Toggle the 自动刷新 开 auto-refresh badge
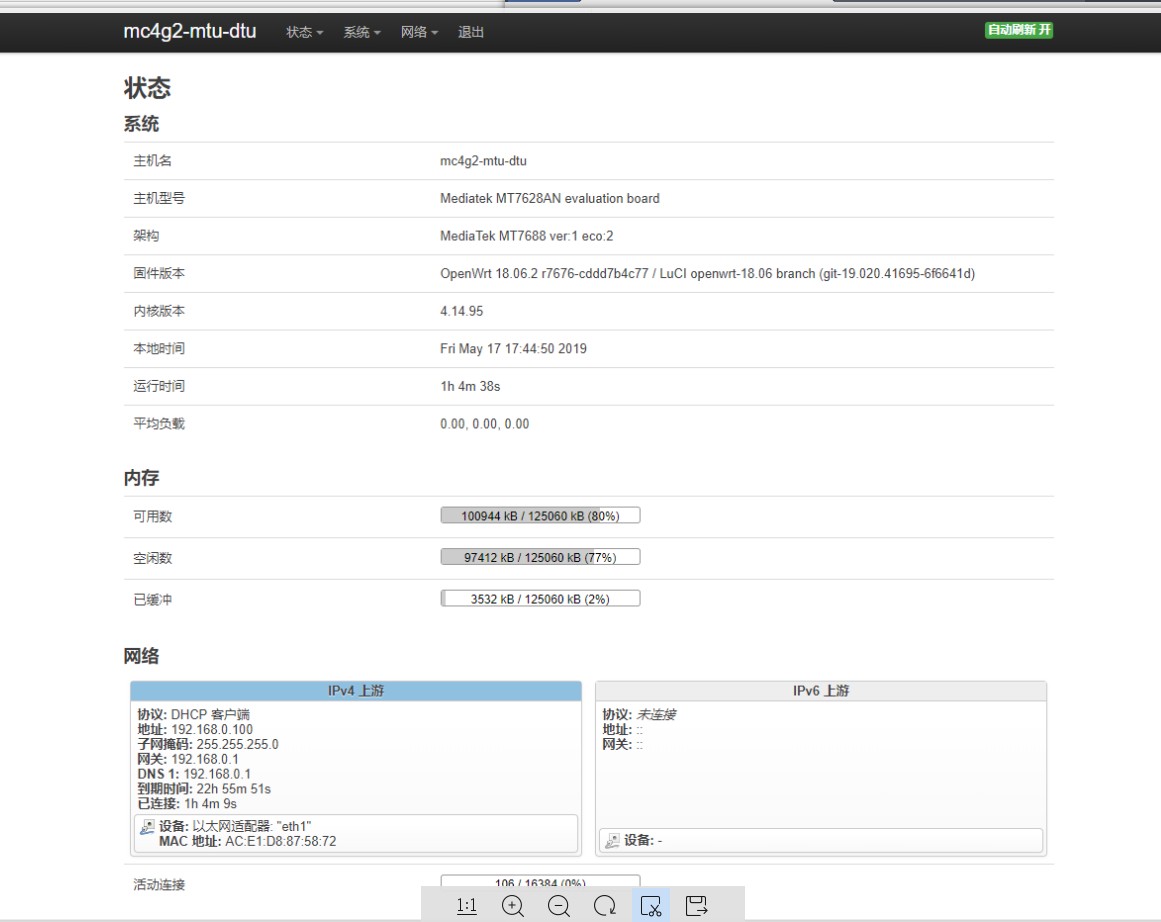Image resolution: width=1161 pixels, height=922 pixels. tap(1019, 30)
